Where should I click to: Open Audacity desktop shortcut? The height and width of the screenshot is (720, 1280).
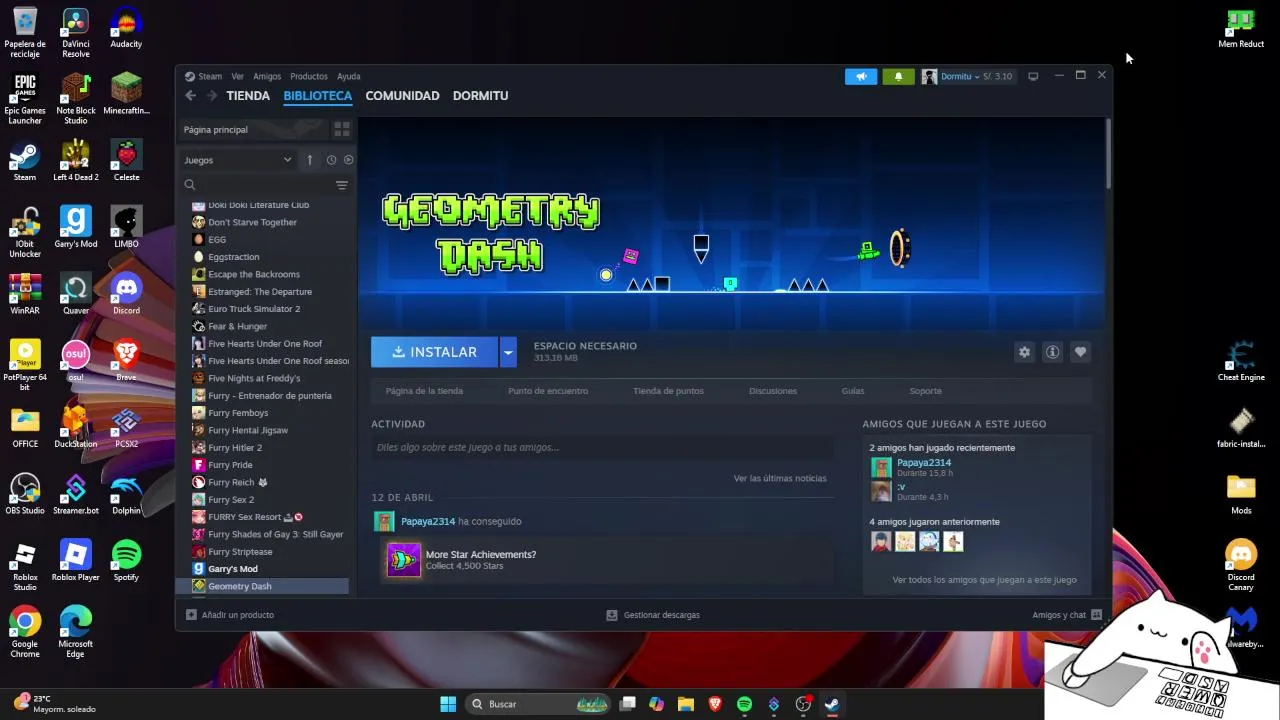(x=126, y=28)
